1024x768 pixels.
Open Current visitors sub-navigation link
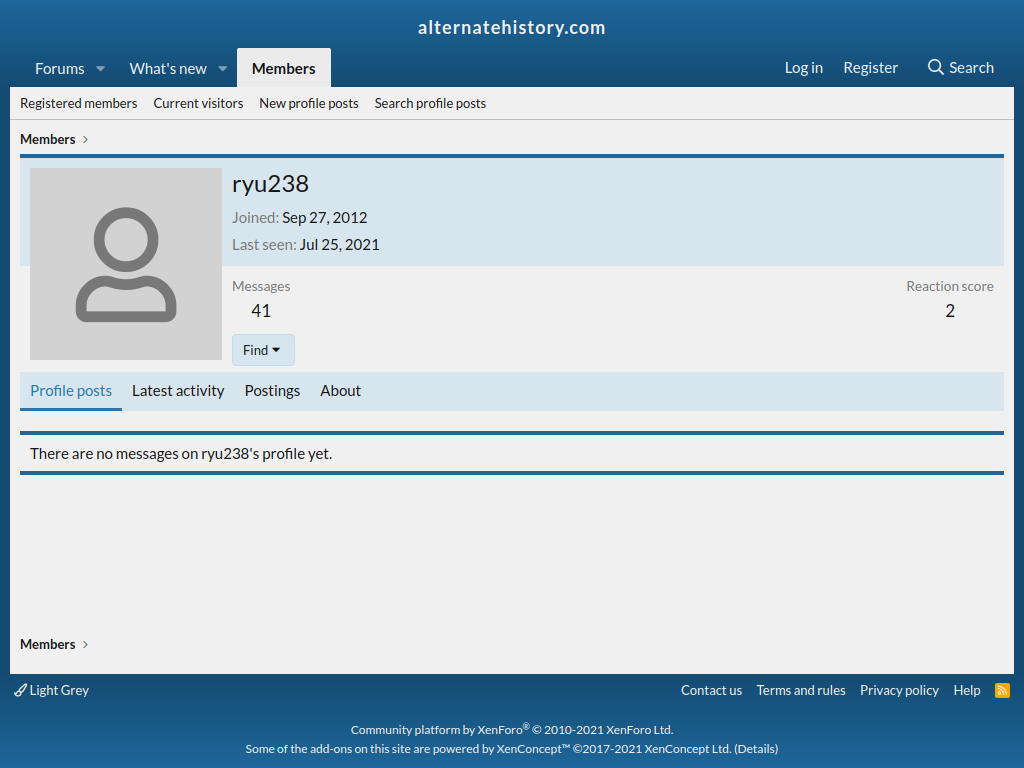(x=198, y=103)
